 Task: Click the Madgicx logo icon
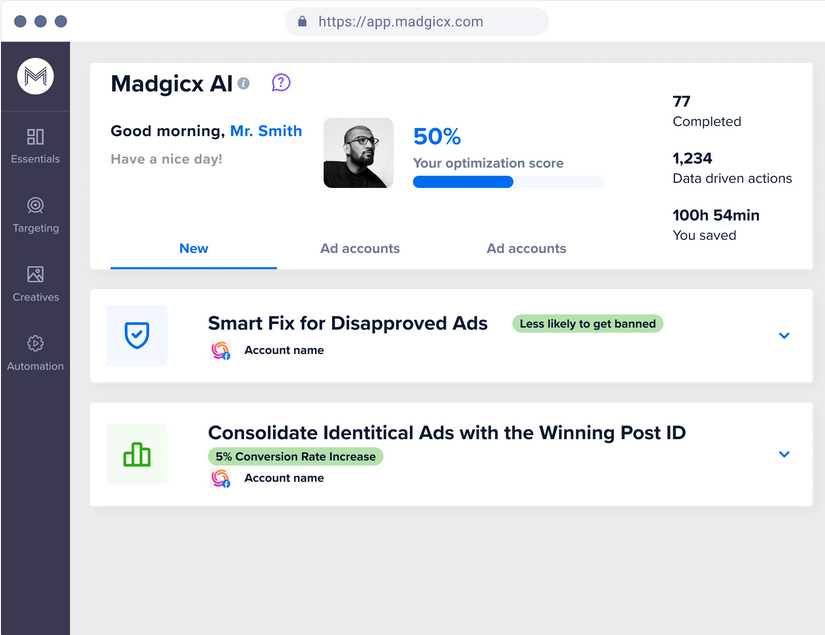(35, 76)
